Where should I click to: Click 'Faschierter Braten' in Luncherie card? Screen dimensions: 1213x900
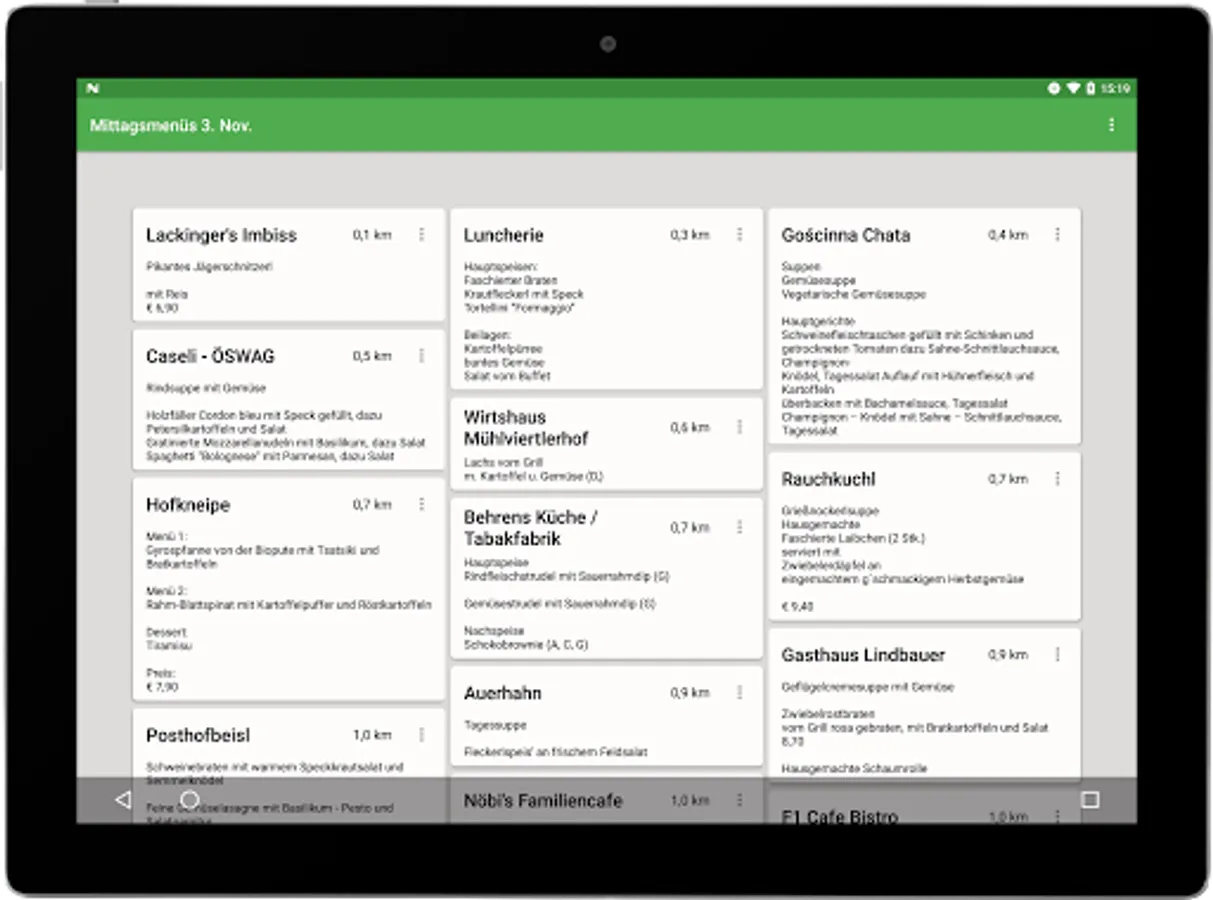click(x=511, y=281)
